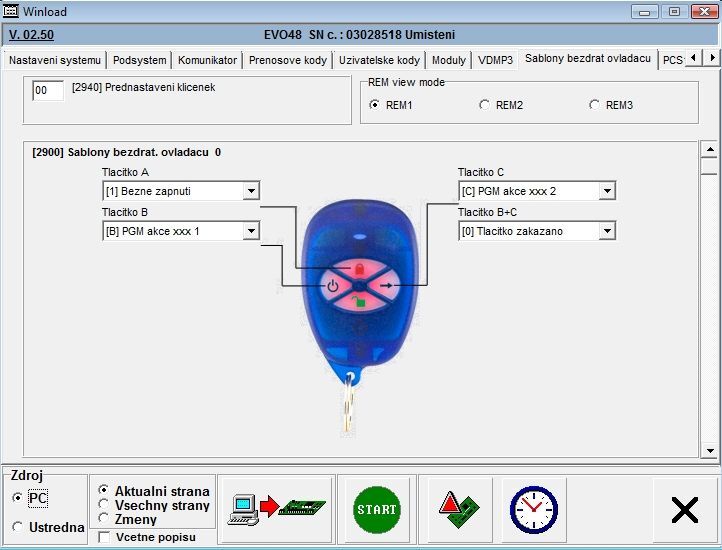The width and height of the screenshot is (722, 550).
Task: Choose the Vsechny strany option
Action: 105,505
